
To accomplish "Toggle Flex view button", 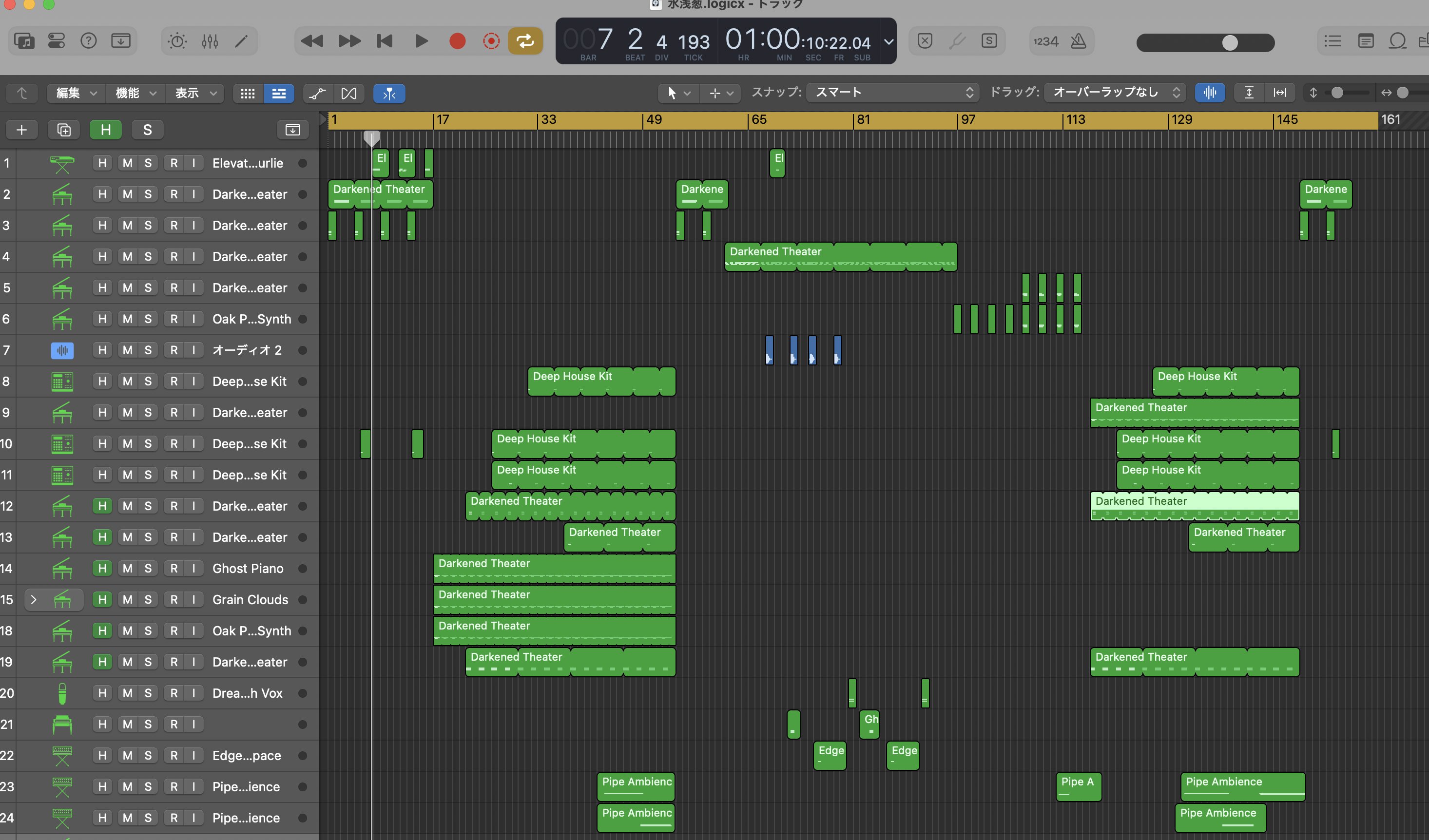I will (x=349, y=93).
